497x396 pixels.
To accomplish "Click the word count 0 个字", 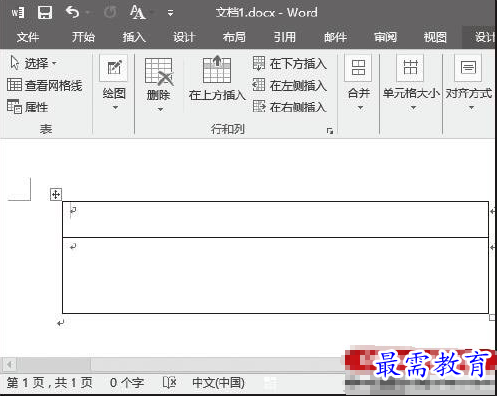I will pos(127,383).
